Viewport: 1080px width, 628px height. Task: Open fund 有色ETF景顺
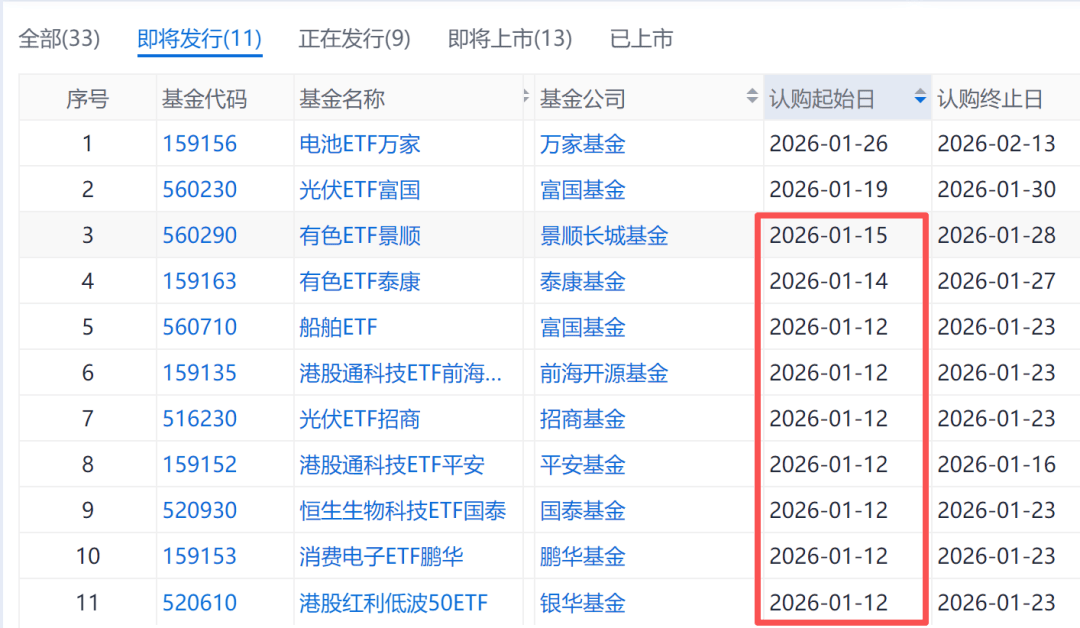click(x=360, y=236)
